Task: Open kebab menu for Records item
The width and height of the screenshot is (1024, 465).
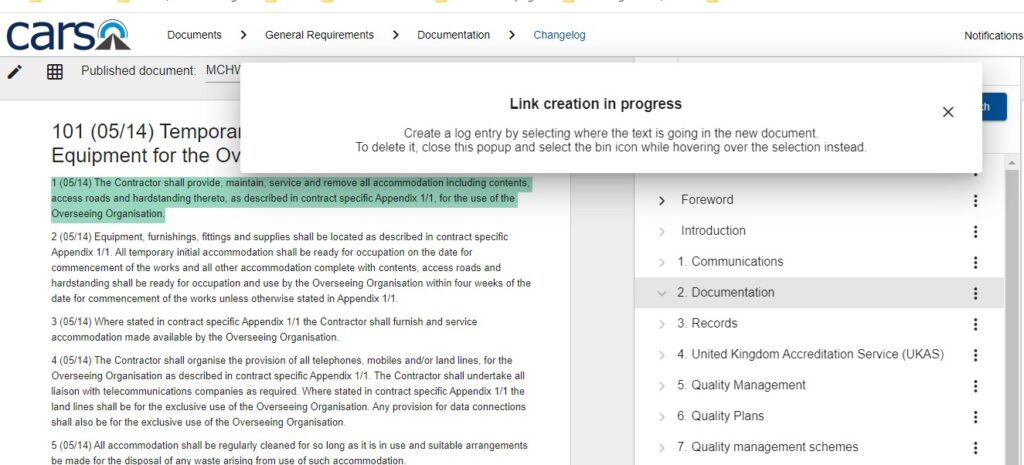Action: coord(975,324)
